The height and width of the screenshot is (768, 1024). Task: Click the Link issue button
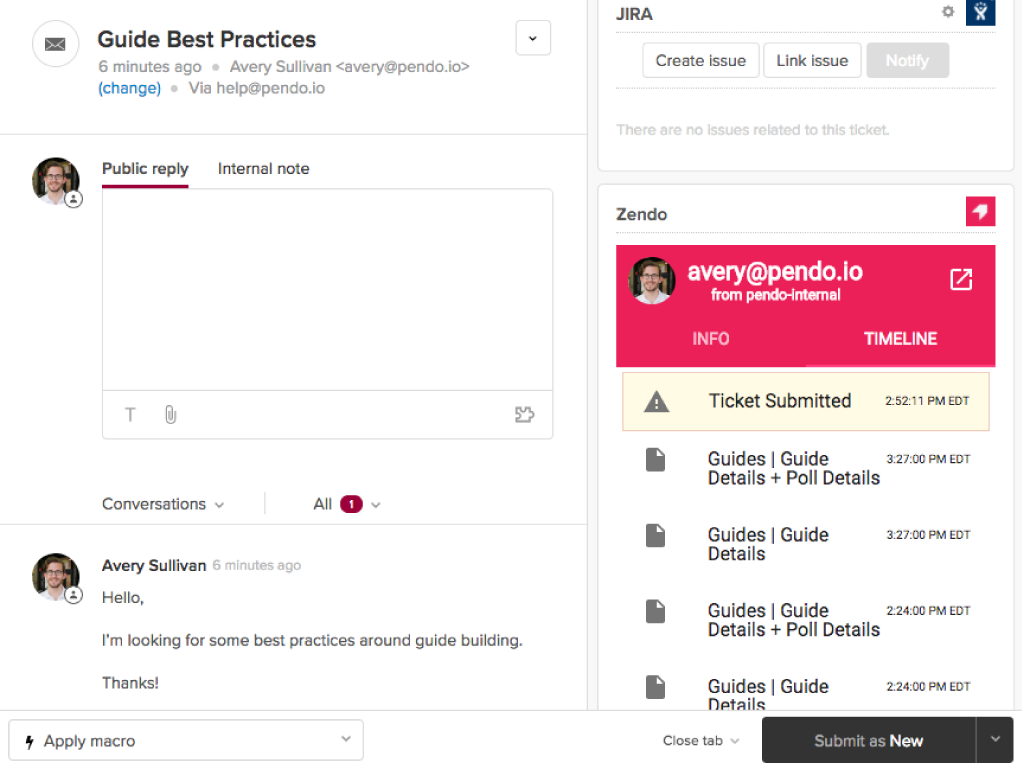click(812, 61)
